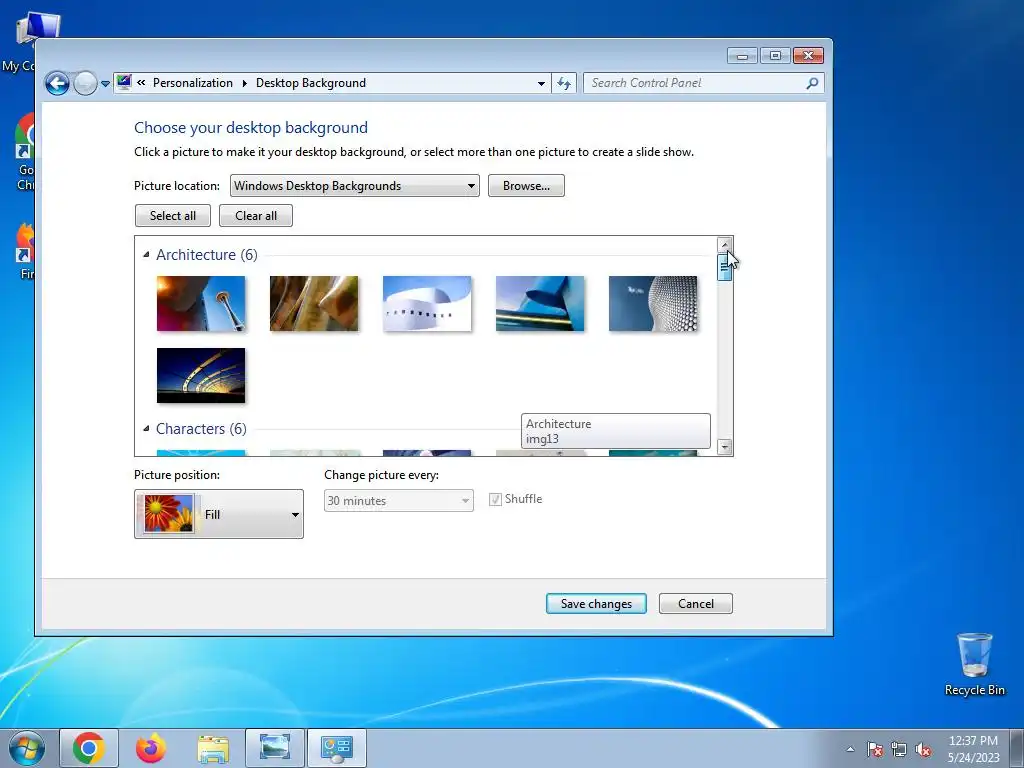Open the address bar history dropdown
Image resolution: width=1024 pixels, height=768 pixels.
tap(541, 84)
